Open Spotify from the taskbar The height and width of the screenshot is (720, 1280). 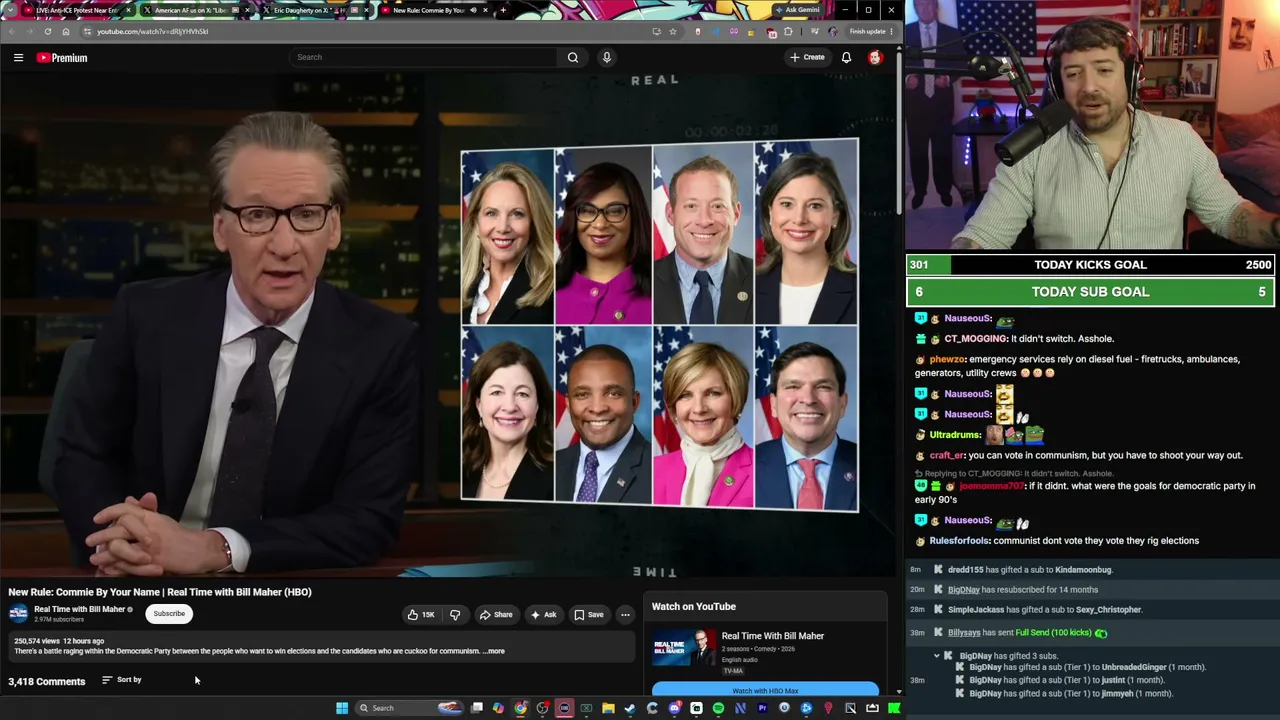718,708
